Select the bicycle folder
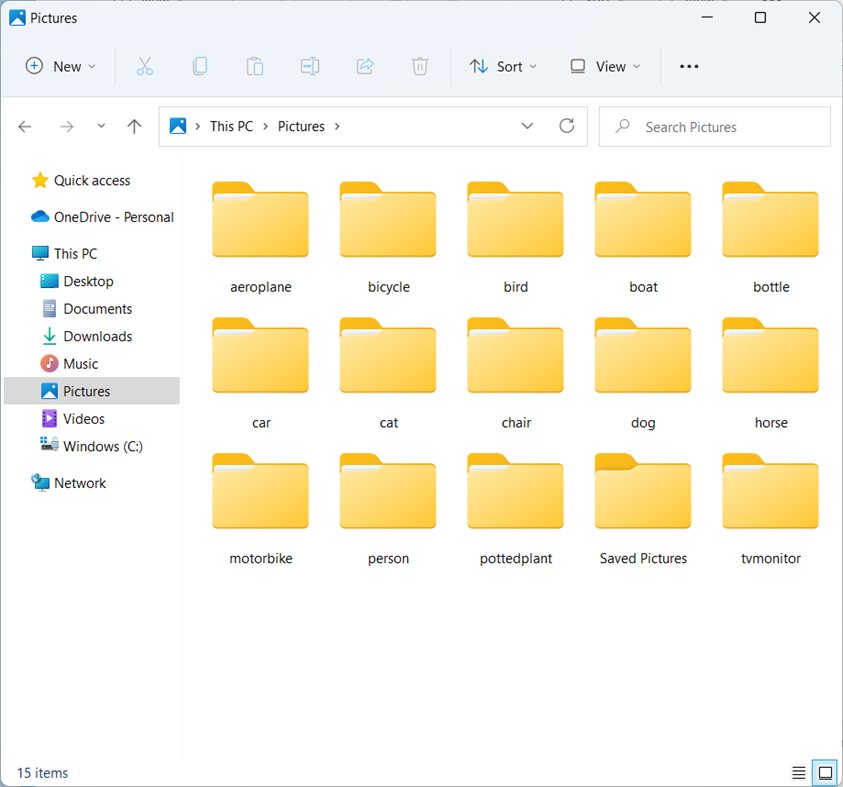843x787 pixels. (x=388, y=238)
